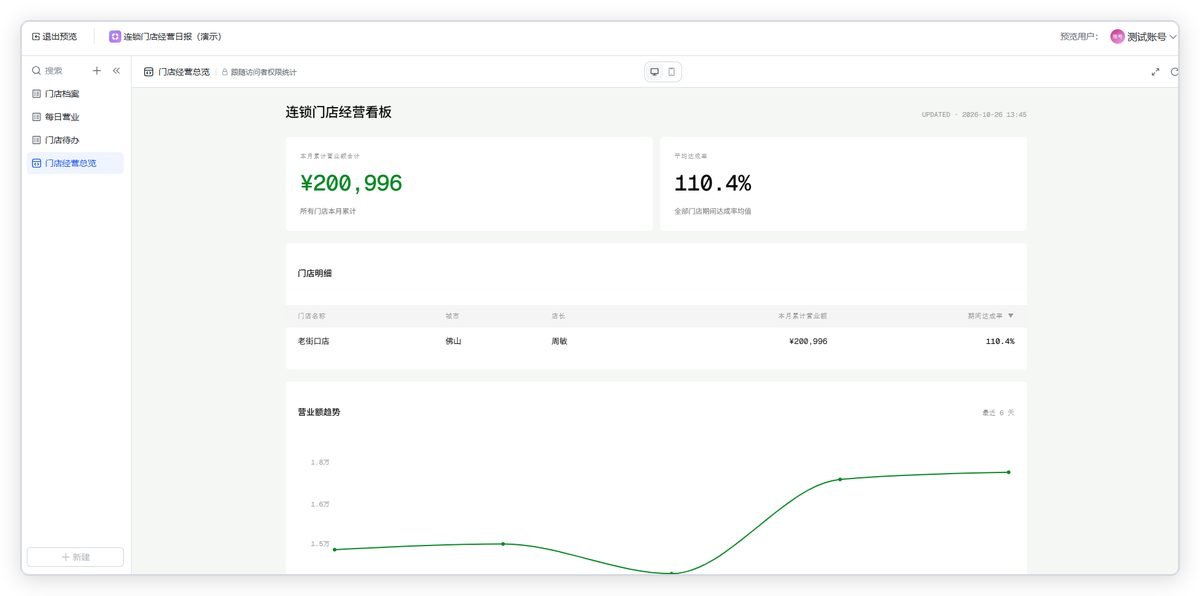Click the 测试账号 pink avatar

1117,36
